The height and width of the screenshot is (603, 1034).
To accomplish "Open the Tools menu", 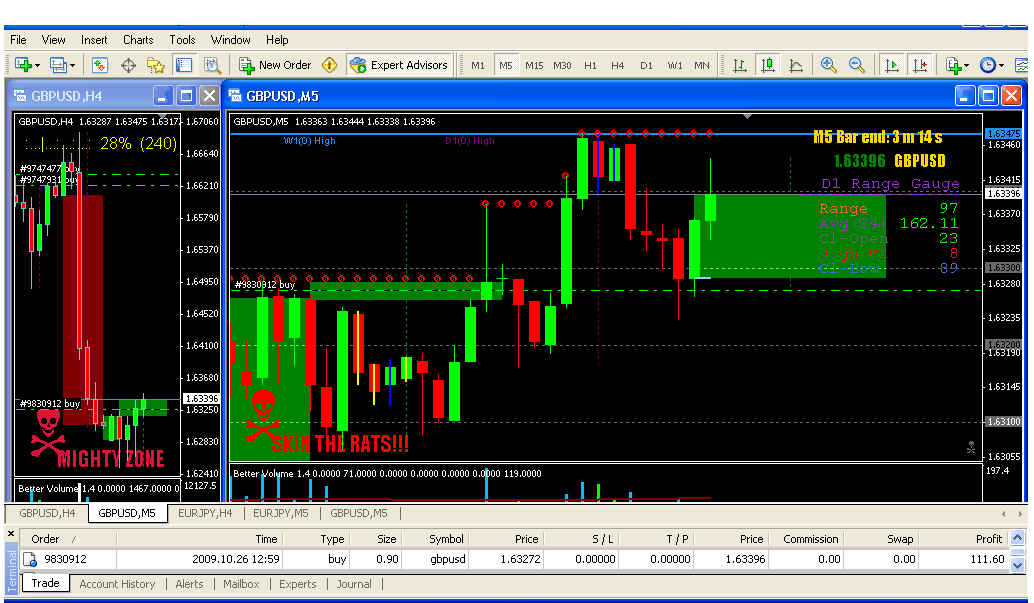I will (x=182, y=40).
